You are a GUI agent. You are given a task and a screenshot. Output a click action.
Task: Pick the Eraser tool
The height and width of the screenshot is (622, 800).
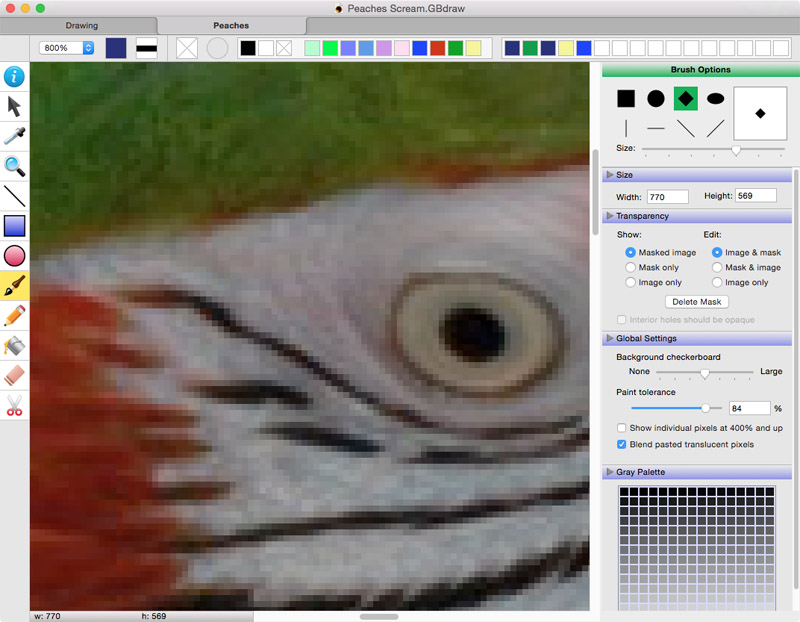[x=14, y=375]
